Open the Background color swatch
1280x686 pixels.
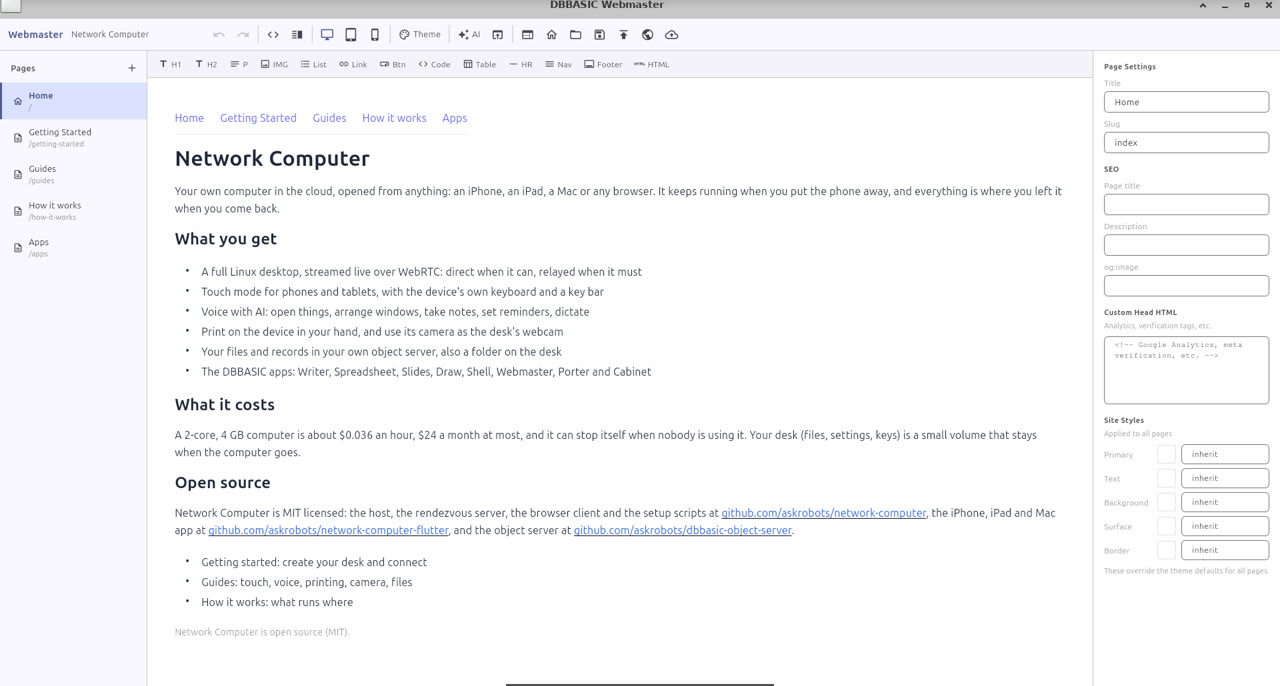1166,502
